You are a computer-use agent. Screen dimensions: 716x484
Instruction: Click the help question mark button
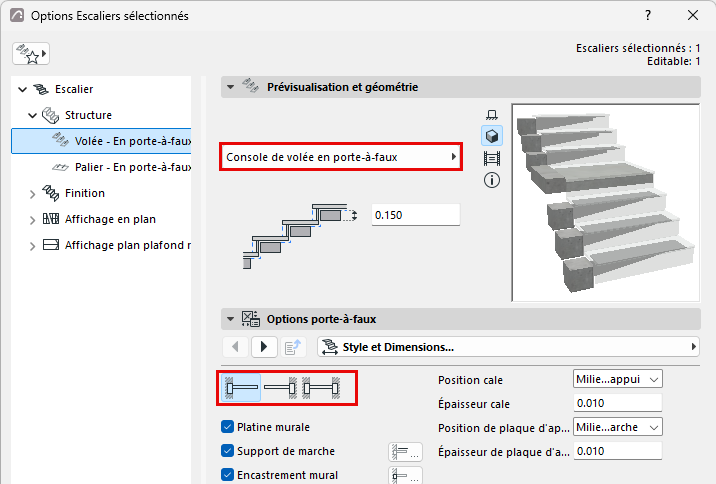648,16
